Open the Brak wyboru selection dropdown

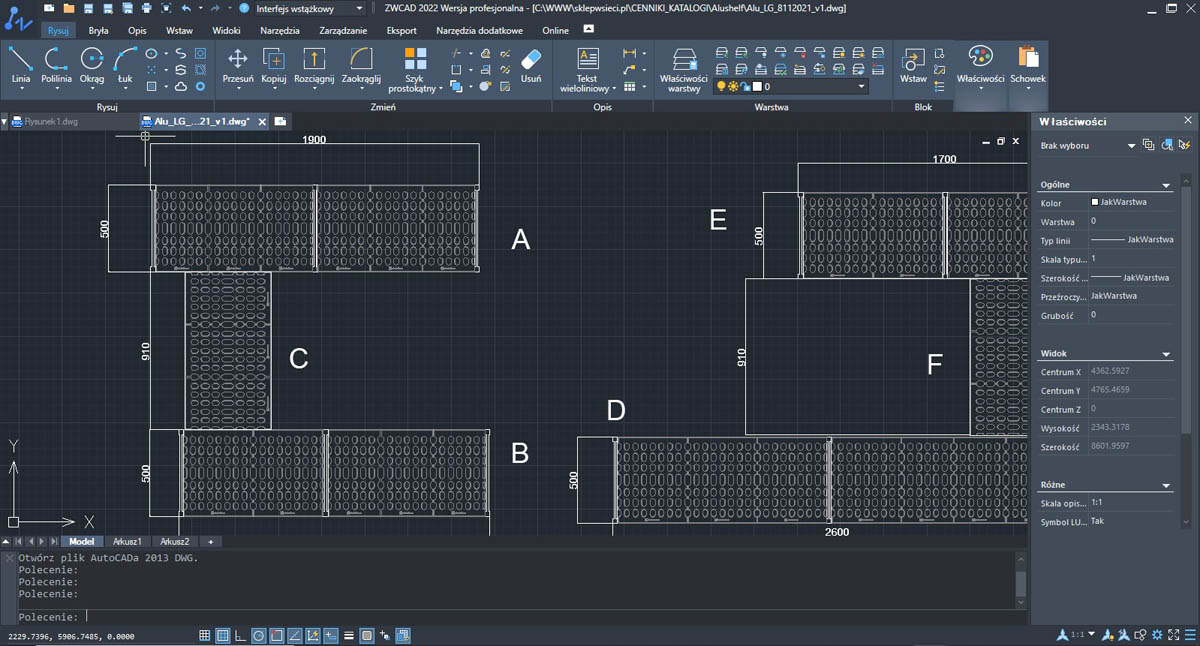click(1088, 146)
